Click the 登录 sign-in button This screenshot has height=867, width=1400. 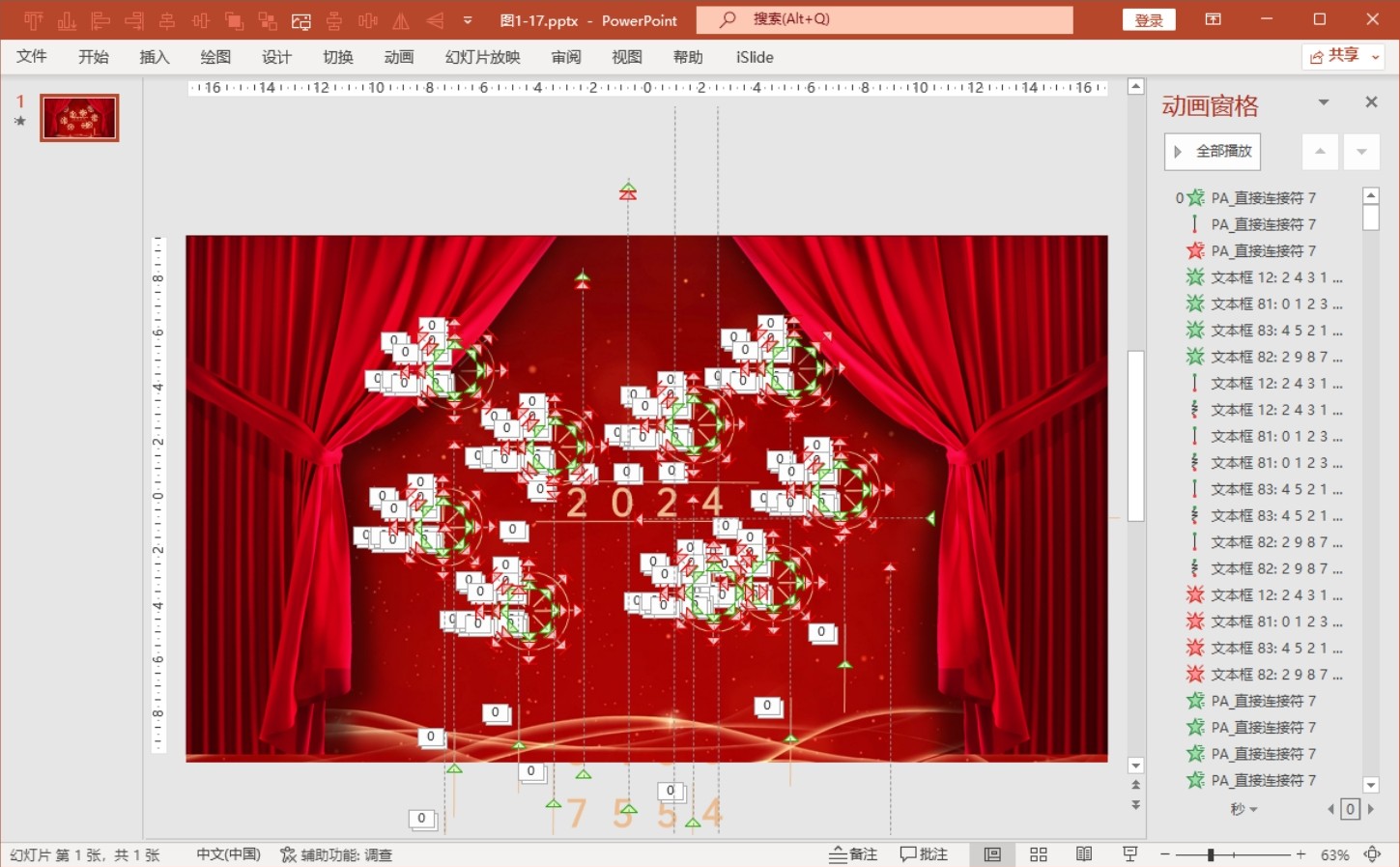coord(1148,20)
